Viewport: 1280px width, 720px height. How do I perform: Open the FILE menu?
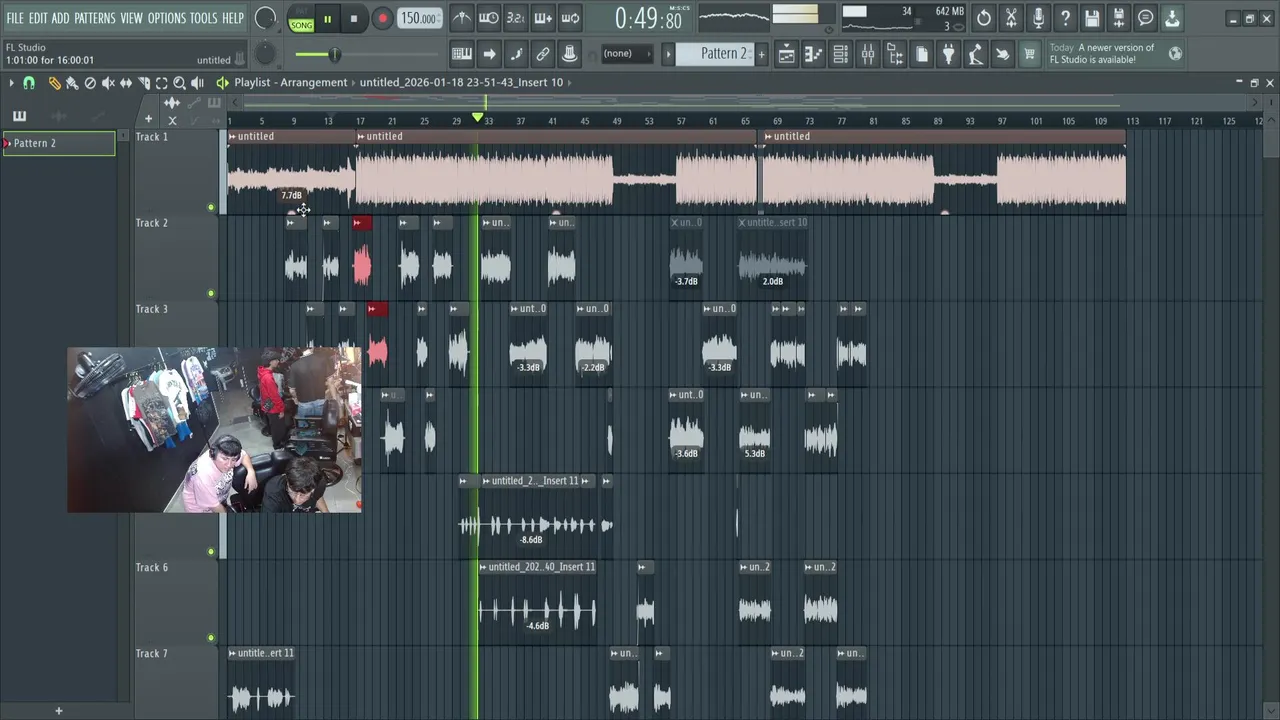coord(15,18)
